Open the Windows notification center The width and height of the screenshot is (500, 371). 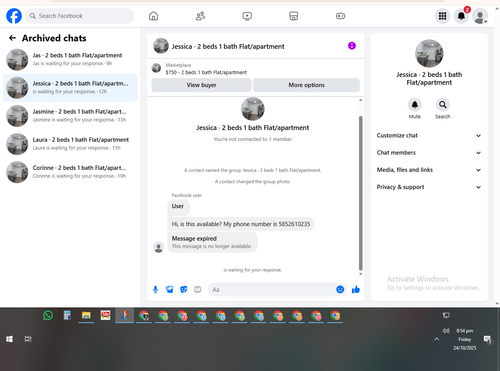(488, 339)
